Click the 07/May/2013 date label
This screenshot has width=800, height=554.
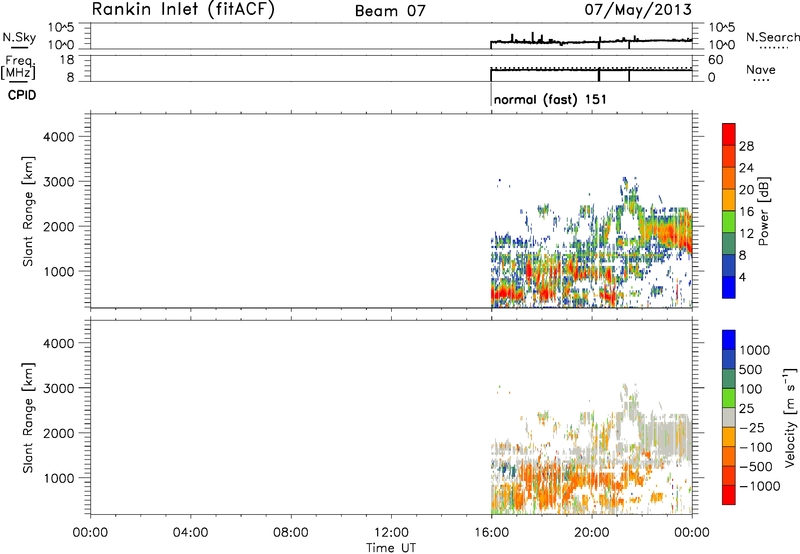click(x=638, y=10)
